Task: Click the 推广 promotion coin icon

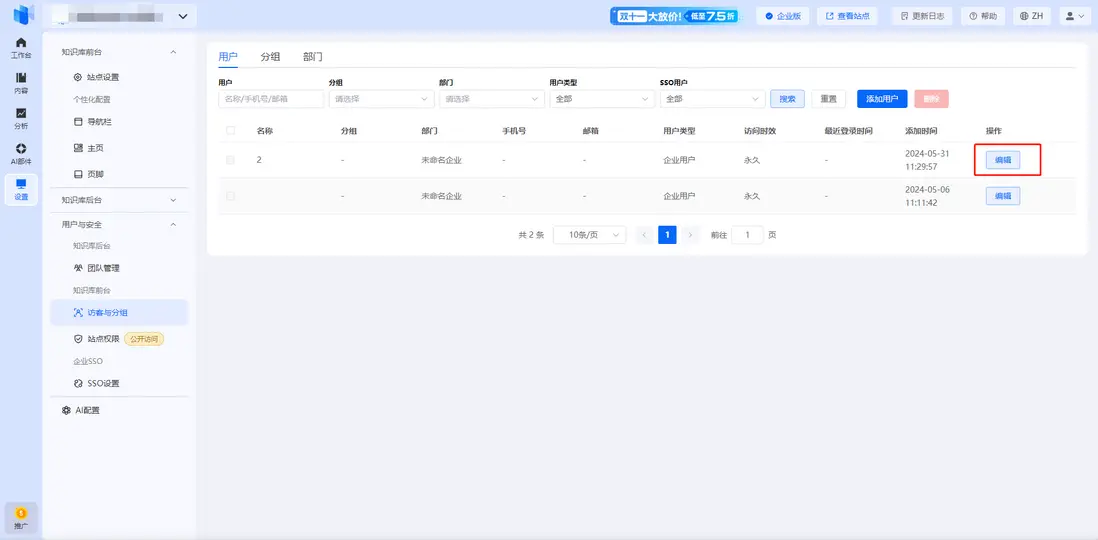Action: (x=21, y=519)
